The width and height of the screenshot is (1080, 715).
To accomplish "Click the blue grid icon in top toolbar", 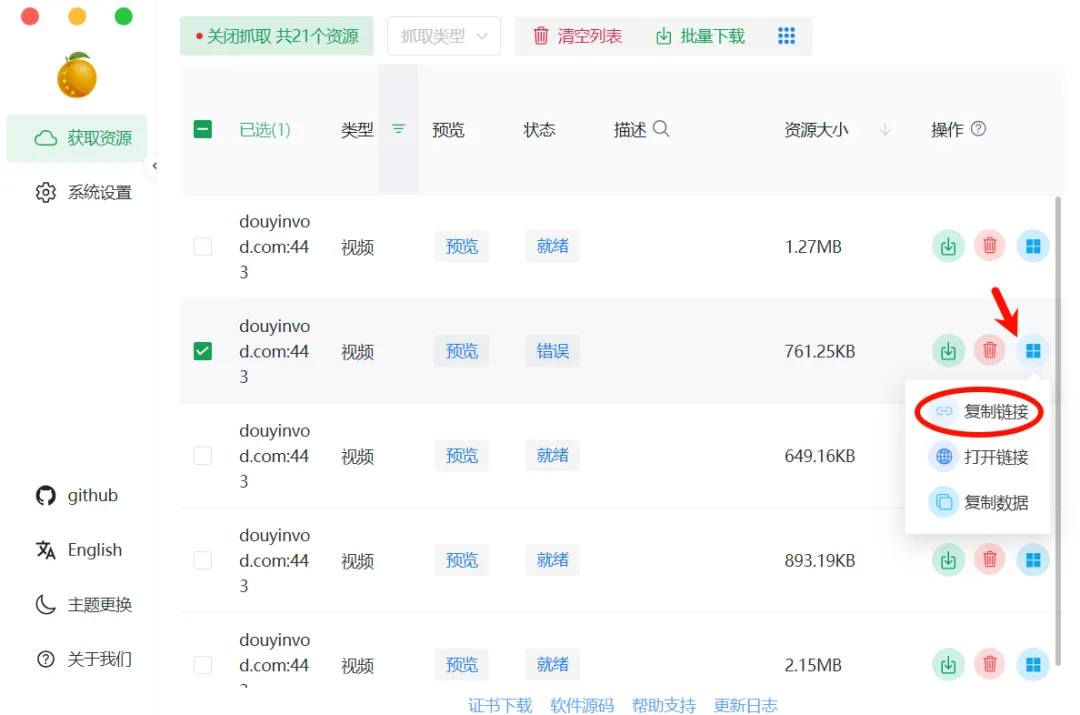I will [x=786, y=36].
